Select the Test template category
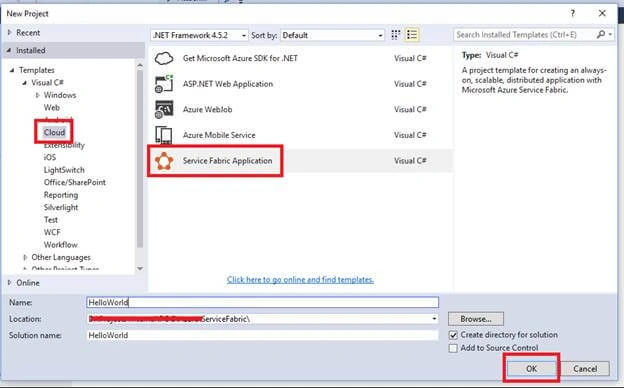Viewport: 624px width, 388px height. pos(51,220)
